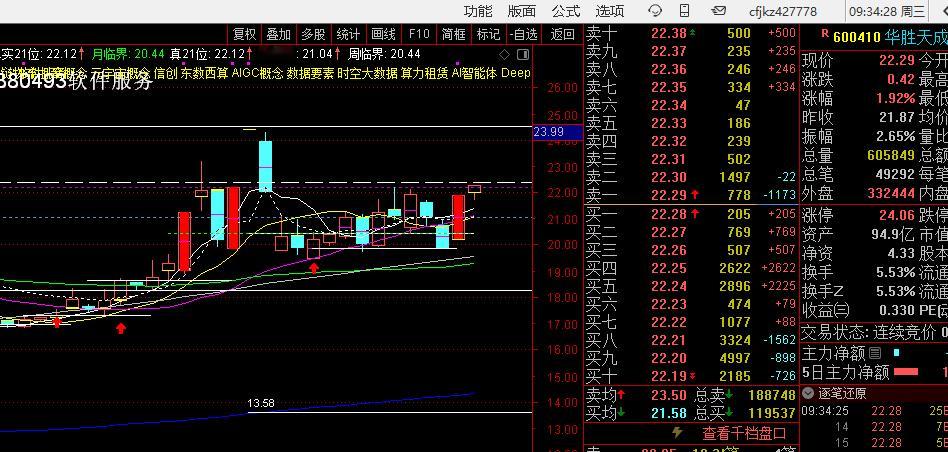Click the headset support icon in title bar
The image size is (948, 452).
(655, 11)
